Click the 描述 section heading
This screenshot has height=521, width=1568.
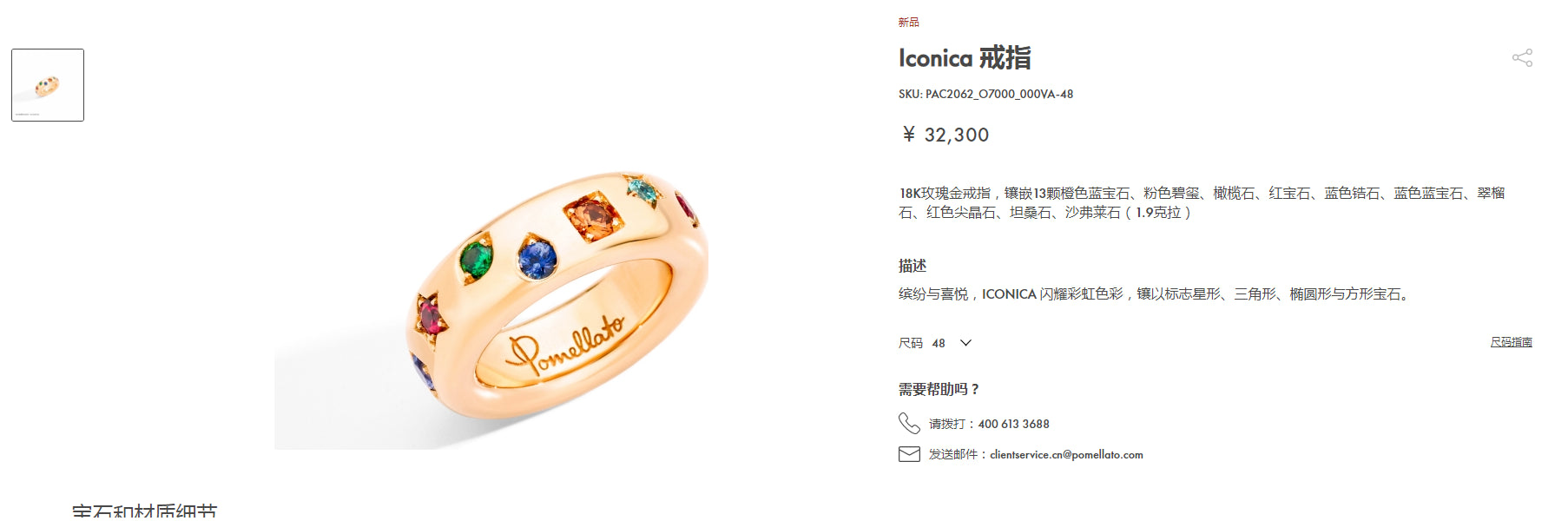click(x=912, y=266)
